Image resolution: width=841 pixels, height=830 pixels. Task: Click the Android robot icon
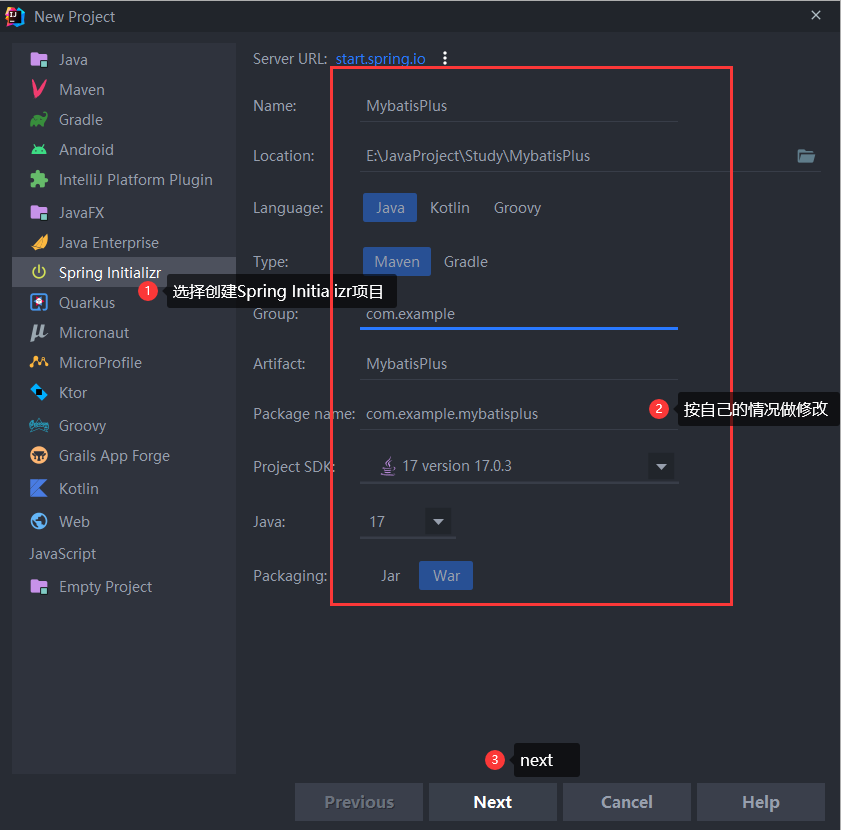coord(39,149)
